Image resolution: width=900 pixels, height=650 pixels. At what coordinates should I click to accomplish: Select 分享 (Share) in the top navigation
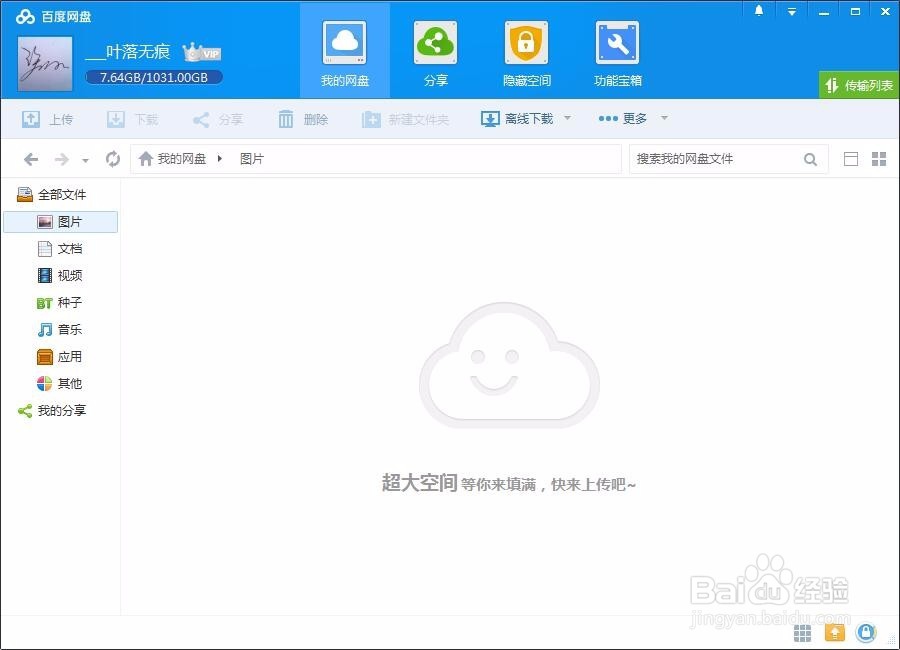pos(435,52)
